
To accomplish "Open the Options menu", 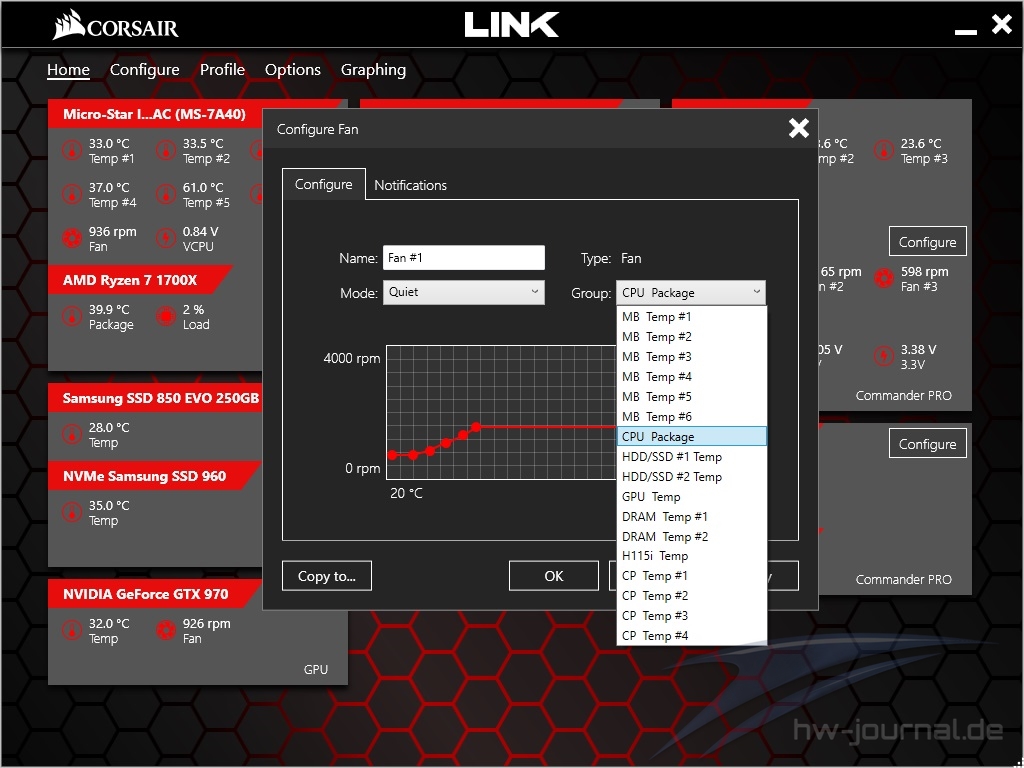I will coord(292,70).
